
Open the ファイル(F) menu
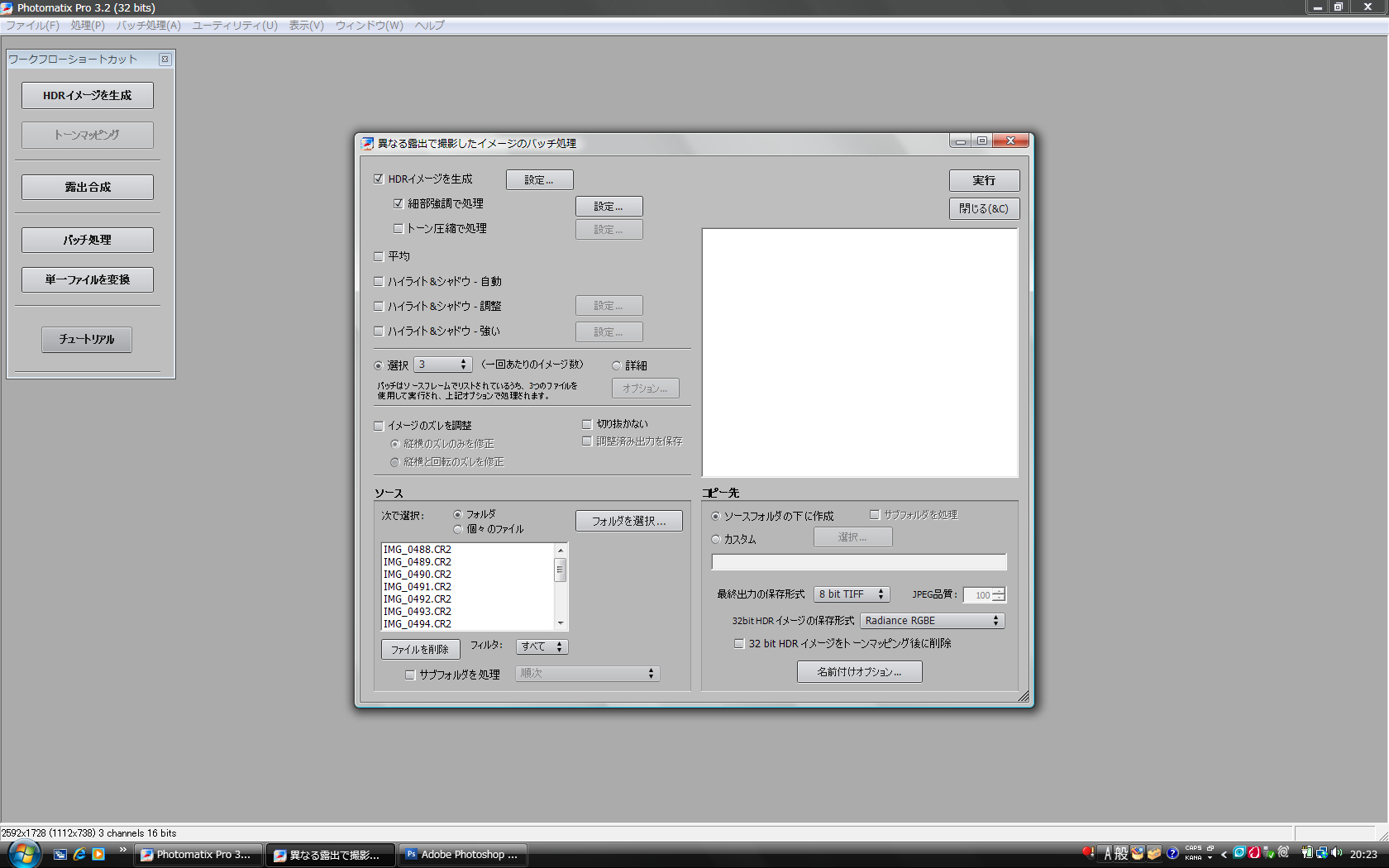pyautogui.click(x=33, y=26)
